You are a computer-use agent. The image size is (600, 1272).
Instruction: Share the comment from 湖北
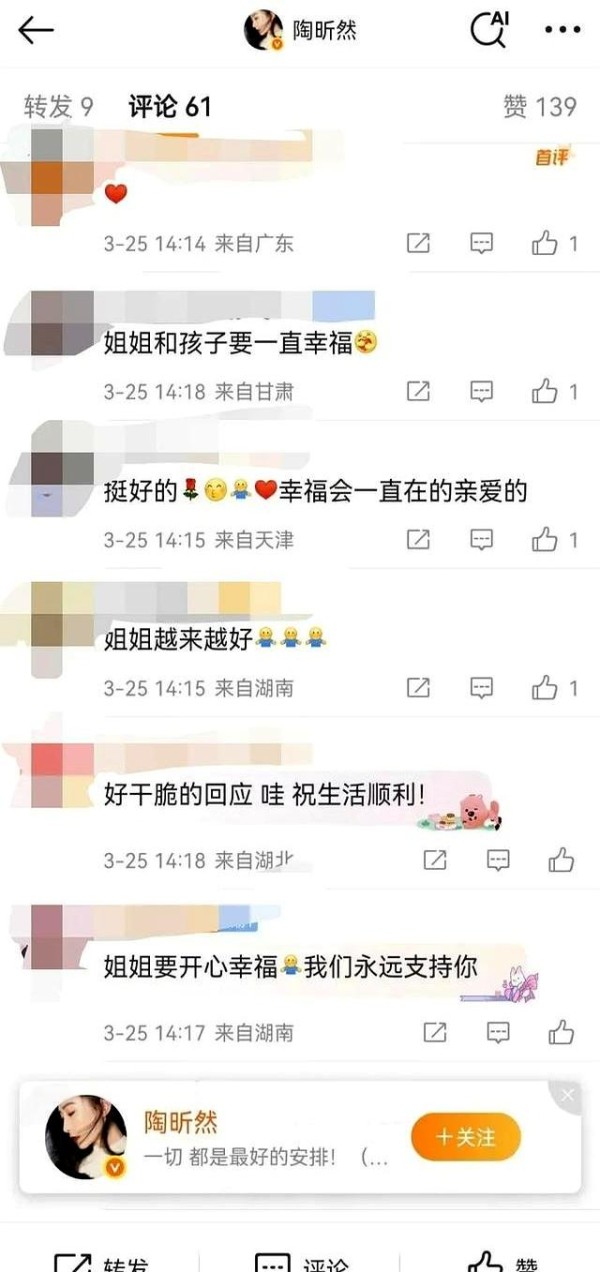coord(435,859)
